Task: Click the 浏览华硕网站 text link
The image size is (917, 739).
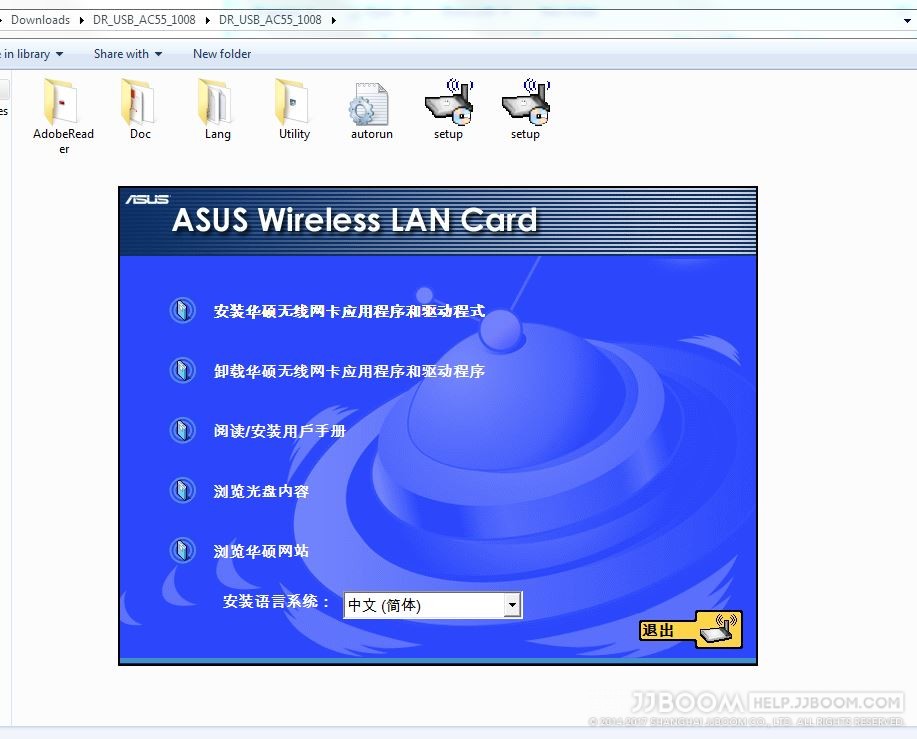Action: (x=261, y=551)
